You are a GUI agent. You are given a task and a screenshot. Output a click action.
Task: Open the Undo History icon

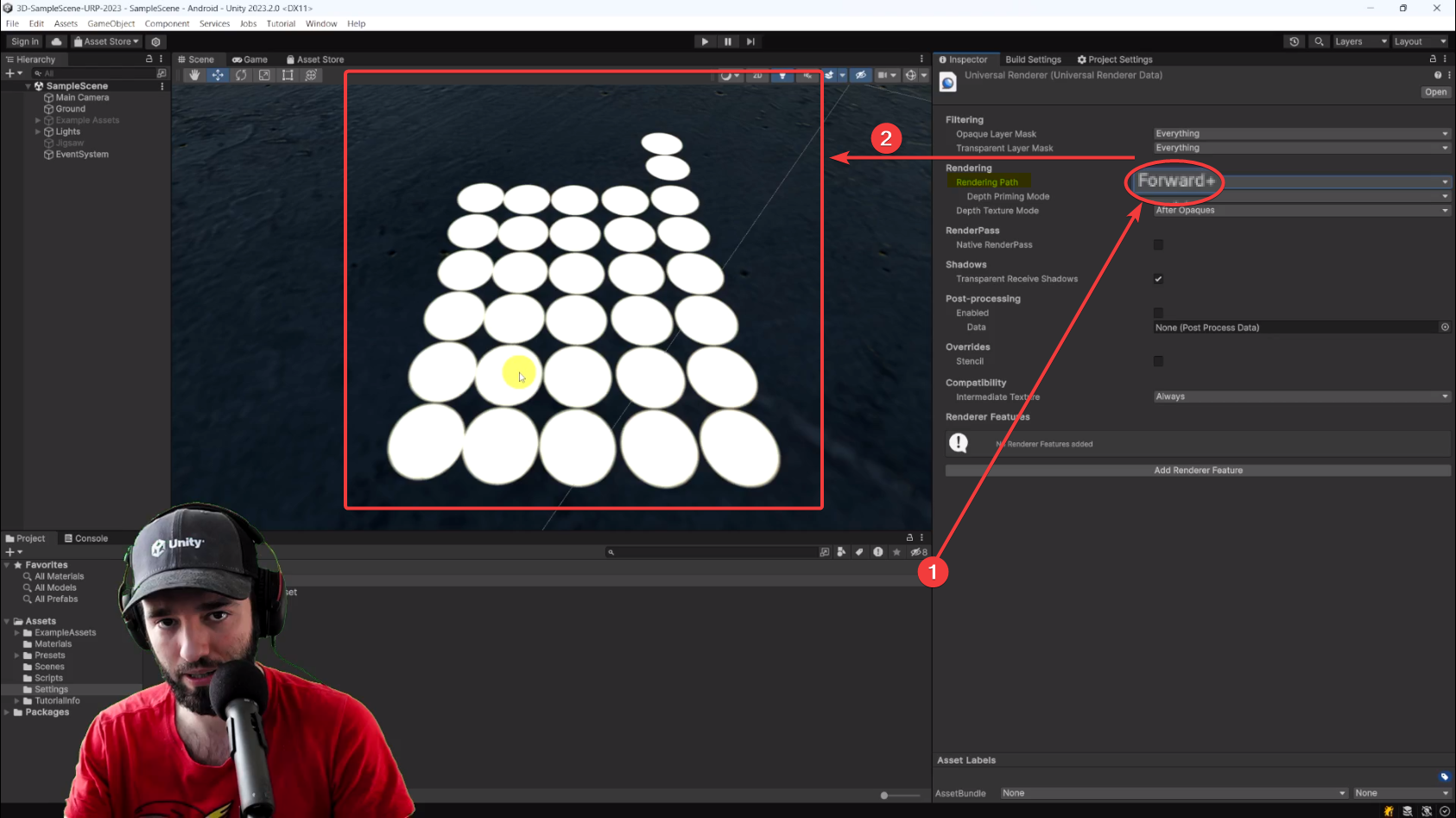pos(1294,41)
